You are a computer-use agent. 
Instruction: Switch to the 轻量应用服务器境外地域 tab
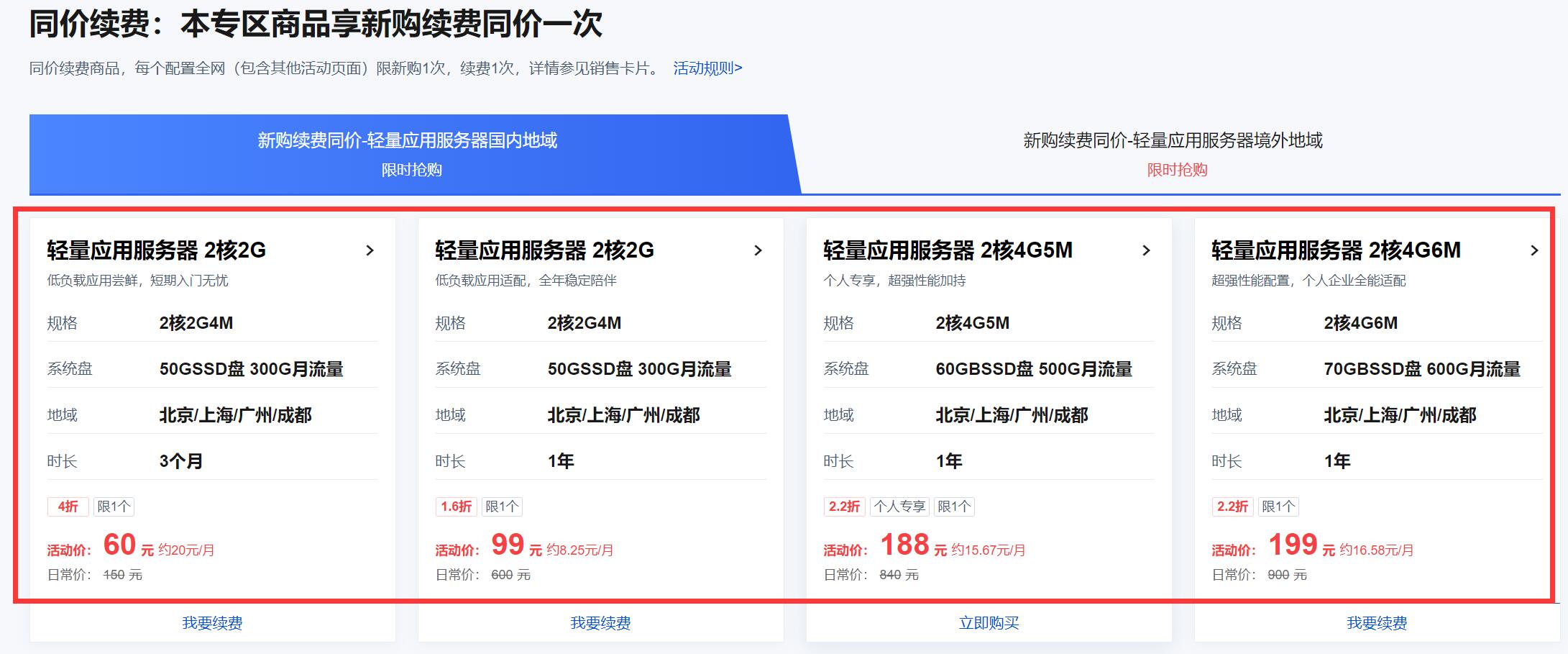click(1173, 154)
